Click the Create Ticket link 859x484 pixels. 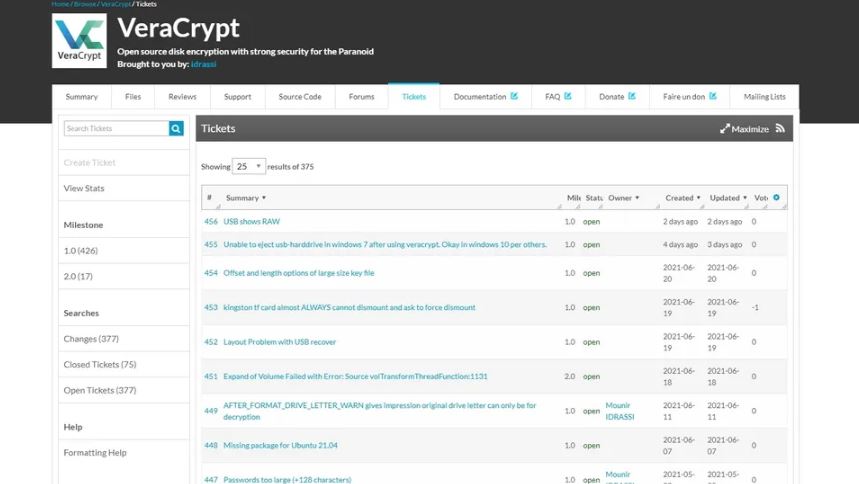(x=89, y=163)
